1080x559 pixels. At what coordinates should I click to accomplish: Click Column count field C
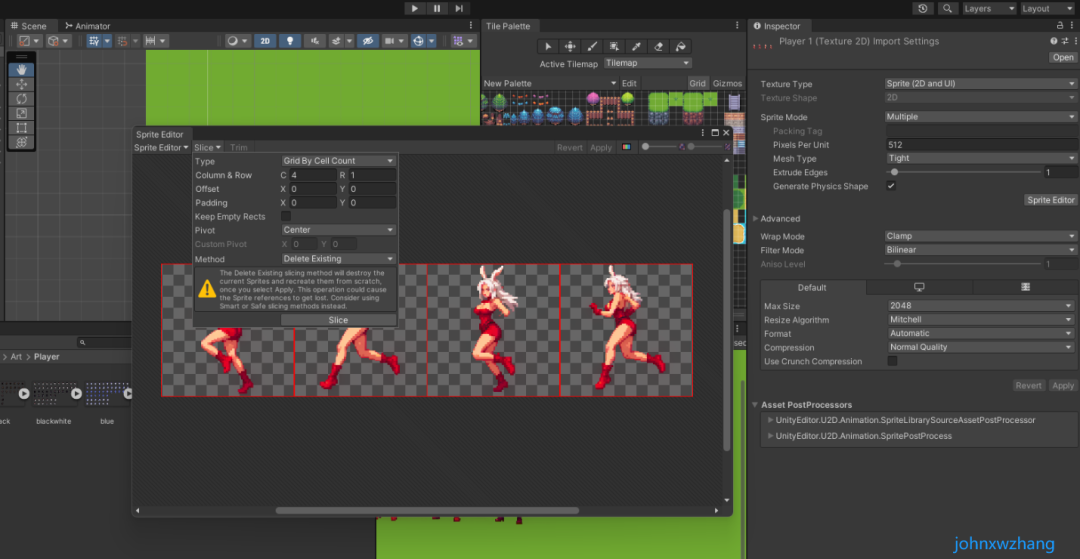pyautogui.click(x=313, y=175)
